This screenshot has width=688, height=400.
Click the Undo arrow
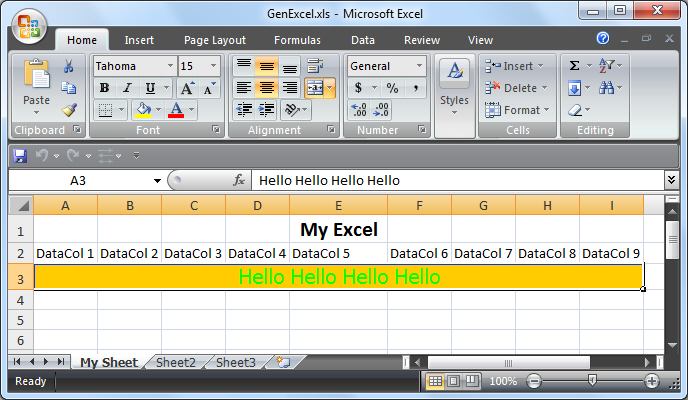pos(42,155)
